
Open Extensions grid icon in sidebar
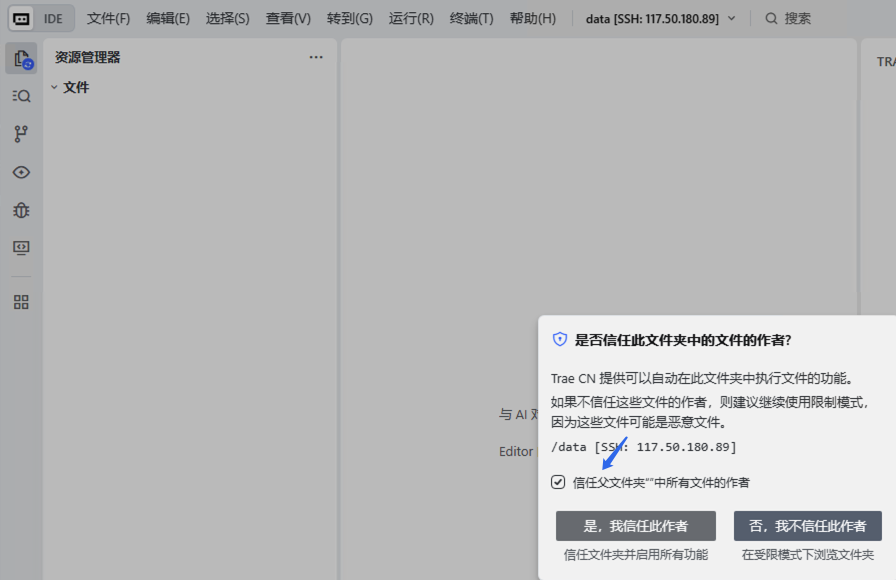pyautogui.click(x=21, y=302)
